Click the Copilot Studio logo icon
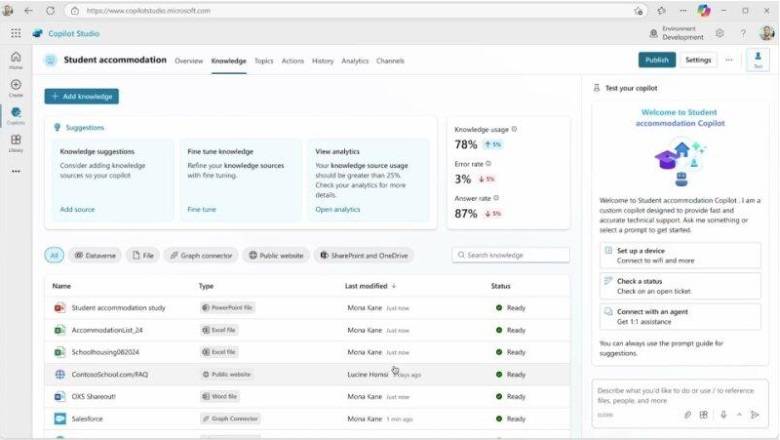780x440 pixels. pyautogui.click(x=38, y=33)
